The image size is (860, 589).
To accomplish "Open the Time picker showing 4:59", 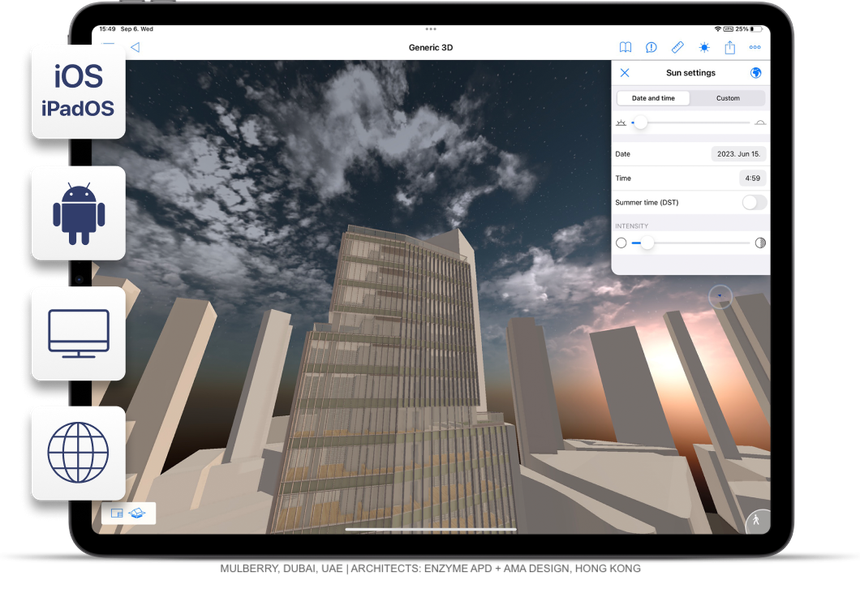I will tap(752, 178).
